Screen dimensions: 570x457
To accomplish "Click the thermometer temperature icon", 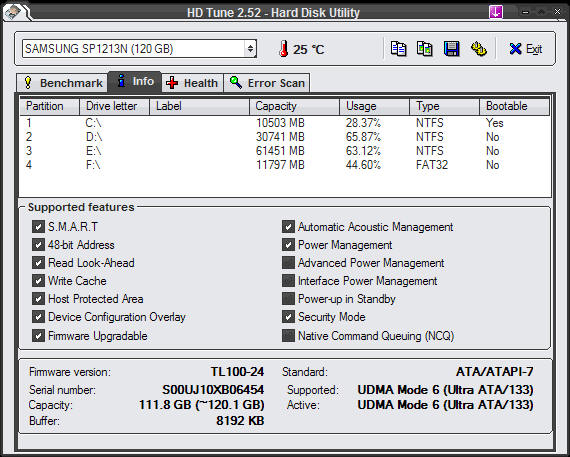I will [284, 49].
